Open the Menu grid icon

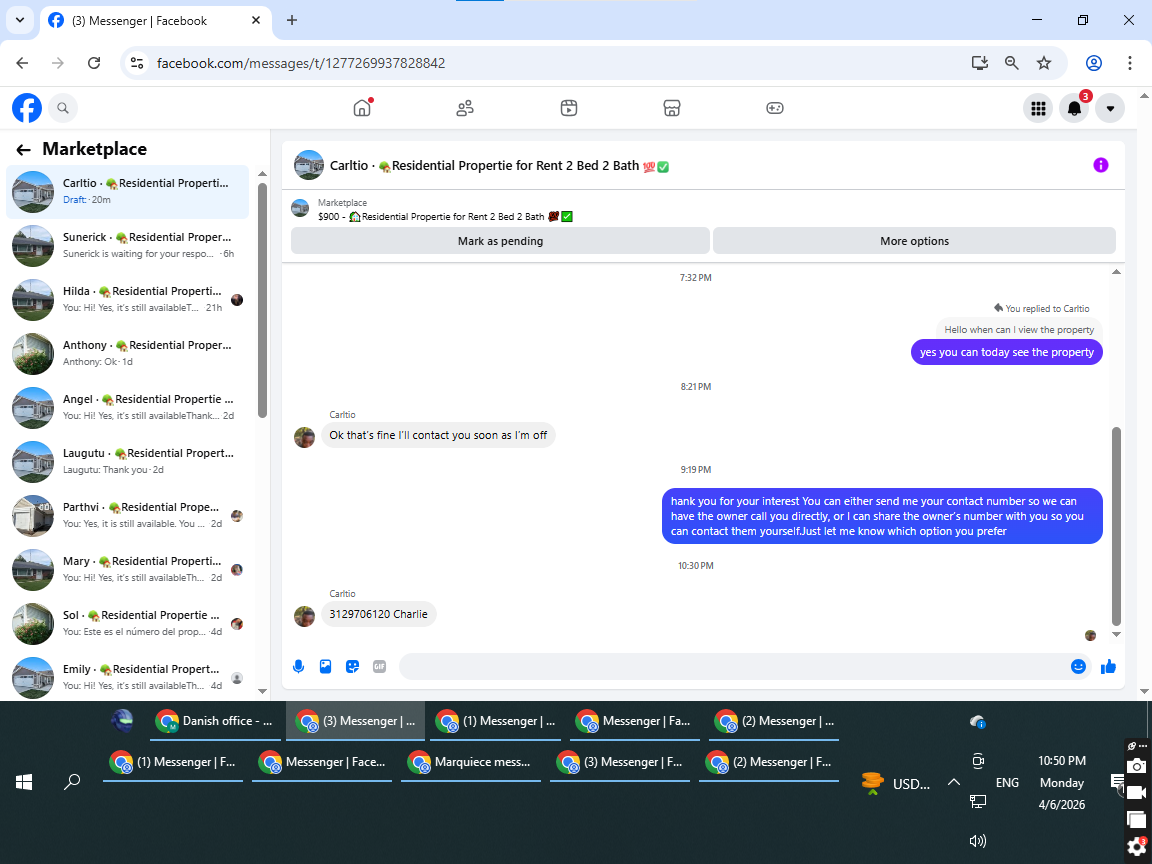coord(1038,109)
